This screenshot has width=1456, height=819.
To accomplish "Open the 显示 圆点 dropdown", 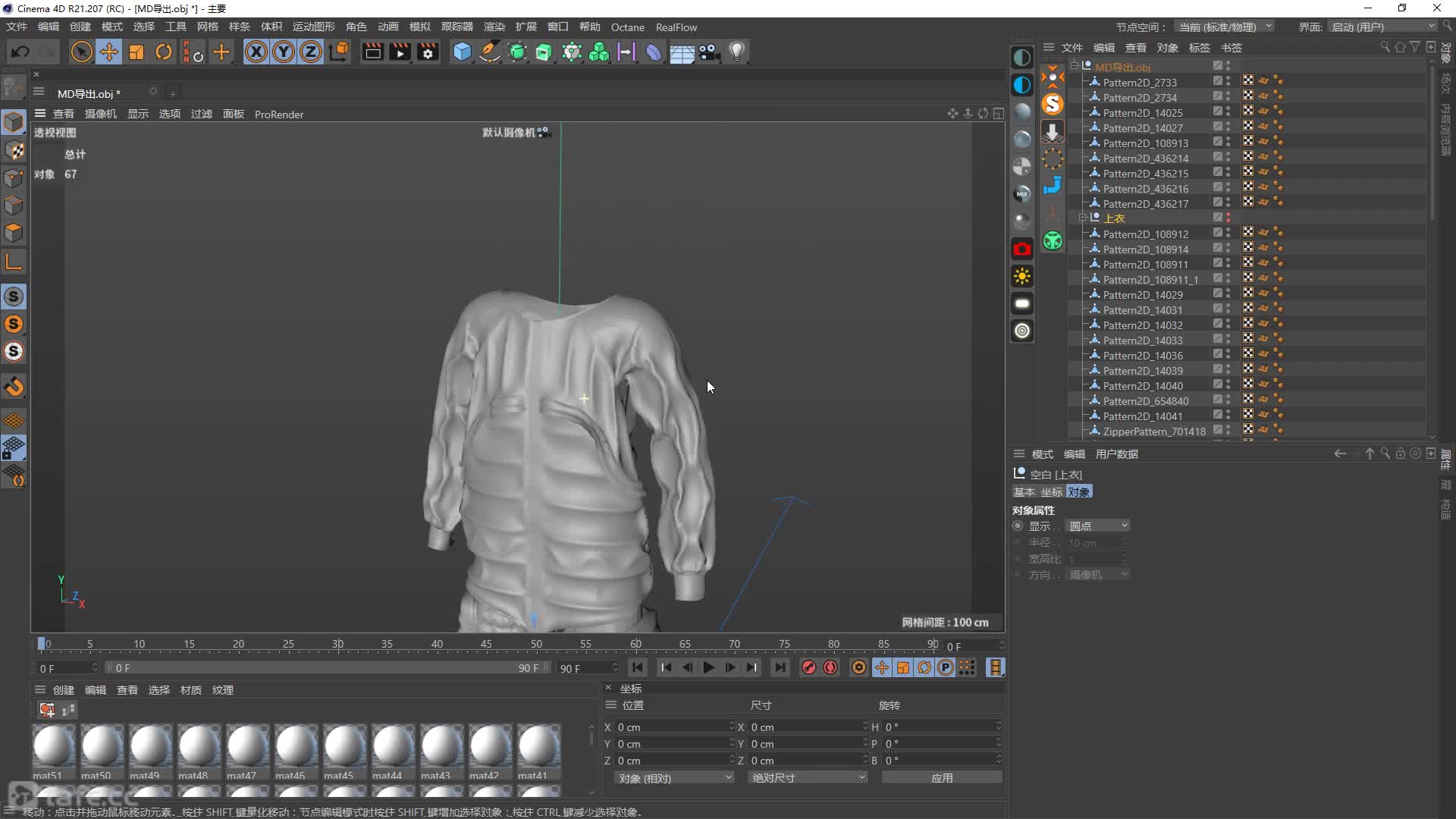I will coord(1098,526).
